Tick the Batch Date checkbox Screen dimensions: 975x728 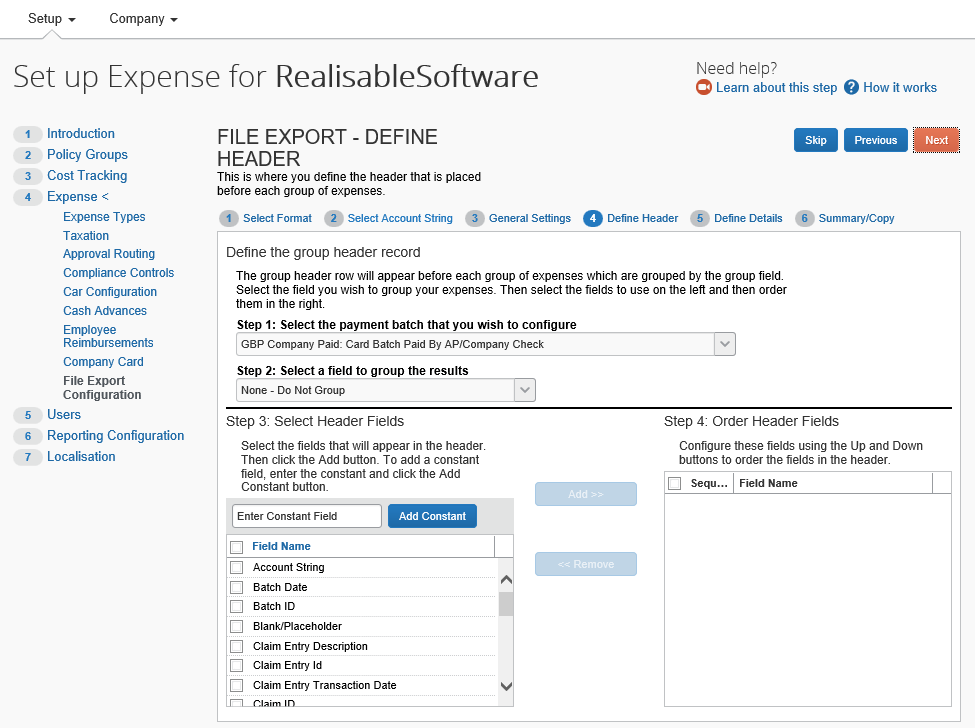tap(237, 587)
